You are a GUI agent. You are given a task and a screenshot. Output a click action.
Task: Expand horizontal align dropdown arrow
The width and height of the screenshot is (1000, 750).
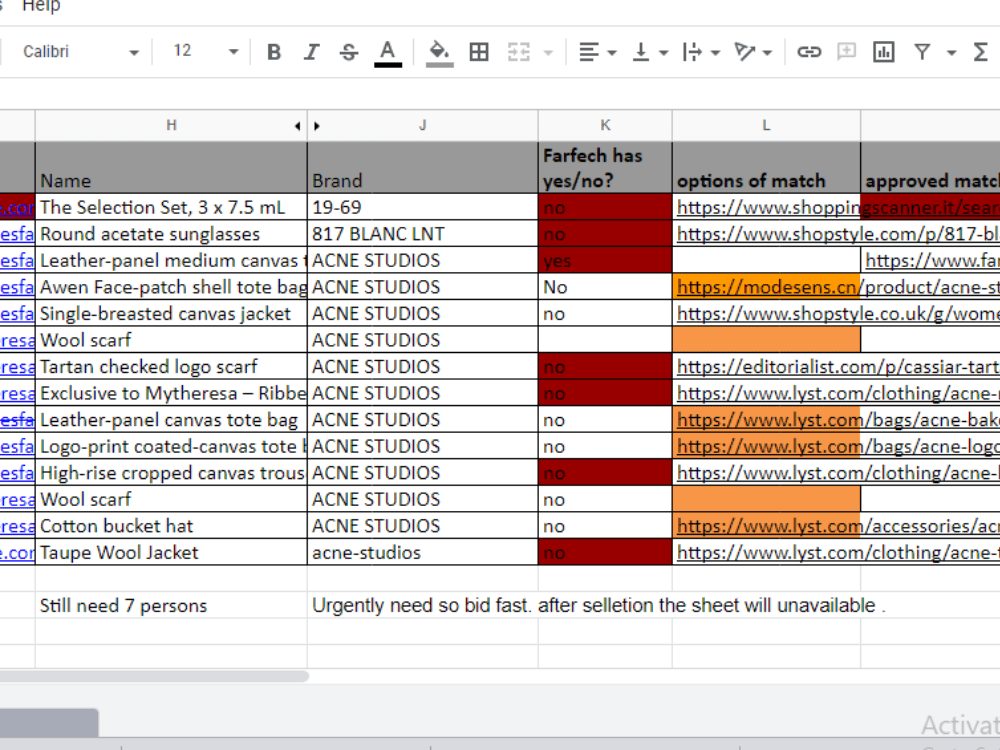click(612, 52)
